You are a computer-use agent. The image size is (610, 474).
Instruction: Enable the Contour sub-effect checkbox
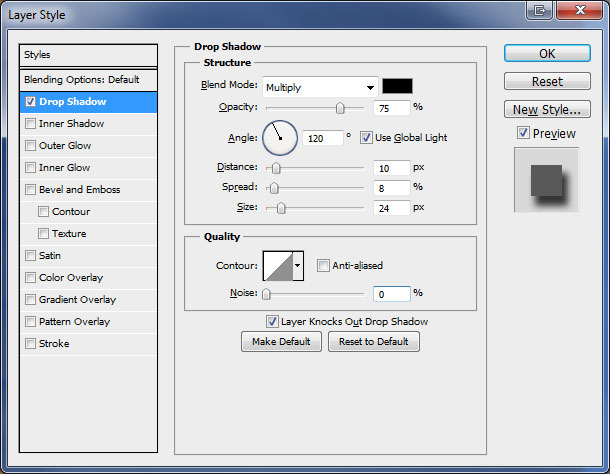click(x=43, y=212)
